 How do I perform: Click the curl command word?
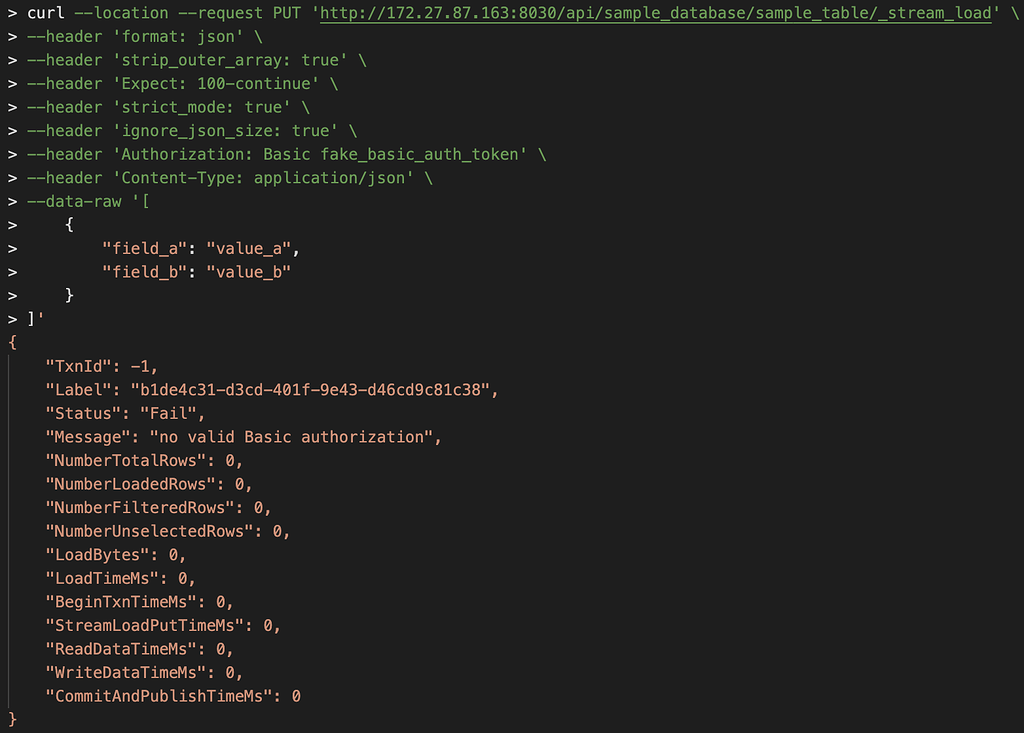(46, 13)
